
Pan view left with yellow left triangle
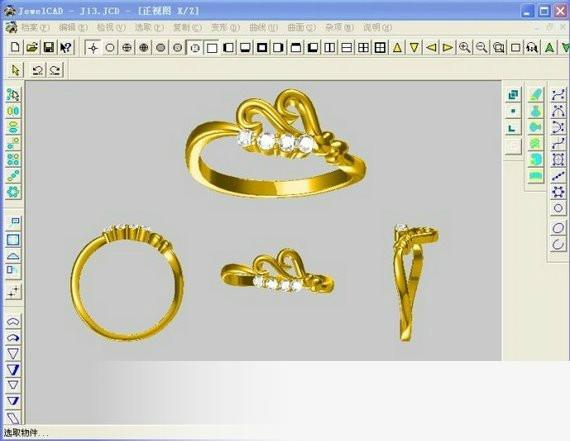point(431,48)
